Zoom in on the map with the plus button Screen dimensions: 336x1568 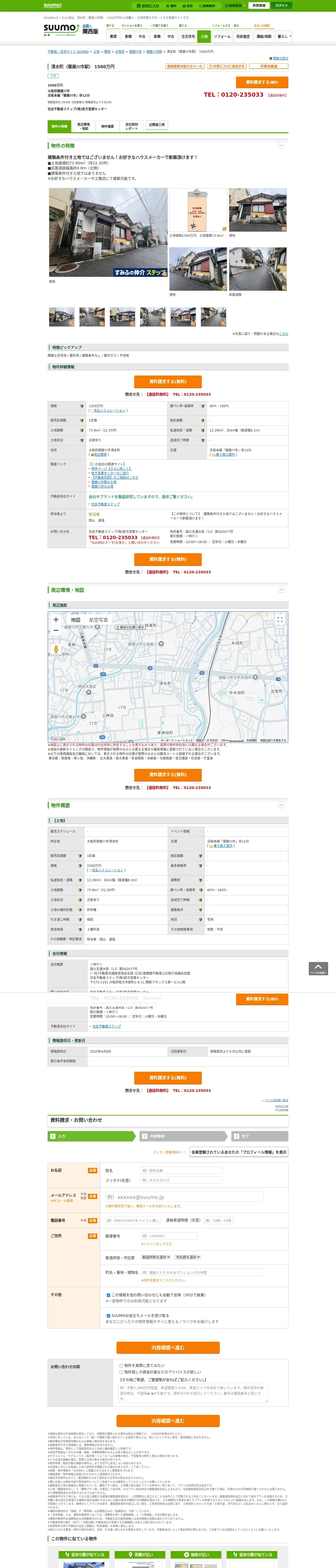point(56,620)
